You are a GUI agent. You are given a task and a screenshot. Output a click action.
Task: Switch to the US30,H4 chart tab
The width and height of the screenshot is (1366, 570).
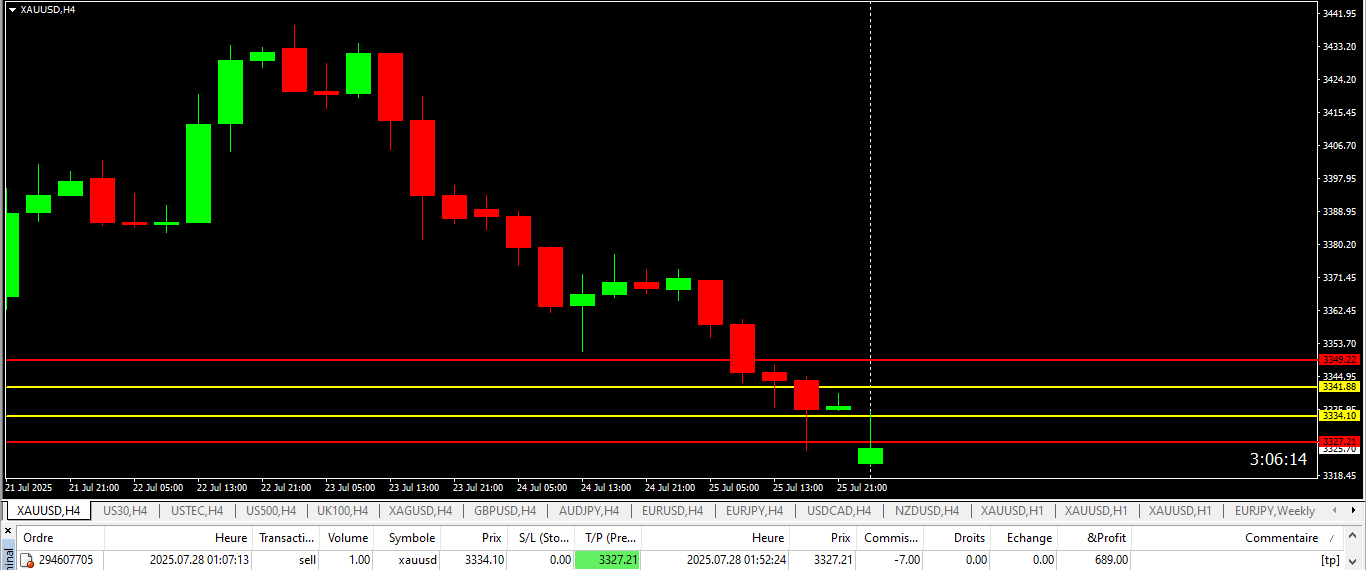coord(125,511)
